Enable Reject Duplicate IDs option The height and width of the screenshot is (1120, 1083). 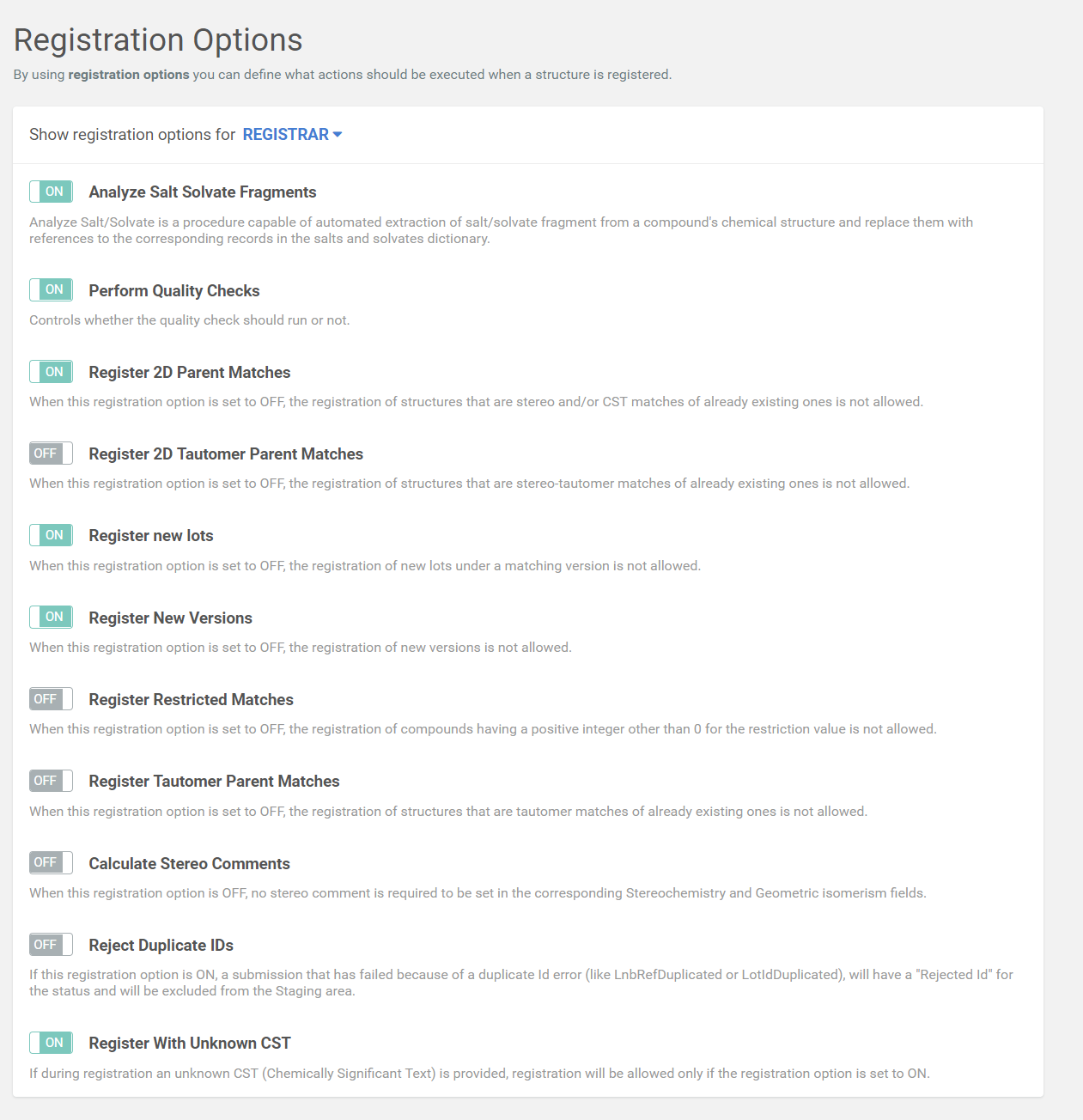(51, 944)
